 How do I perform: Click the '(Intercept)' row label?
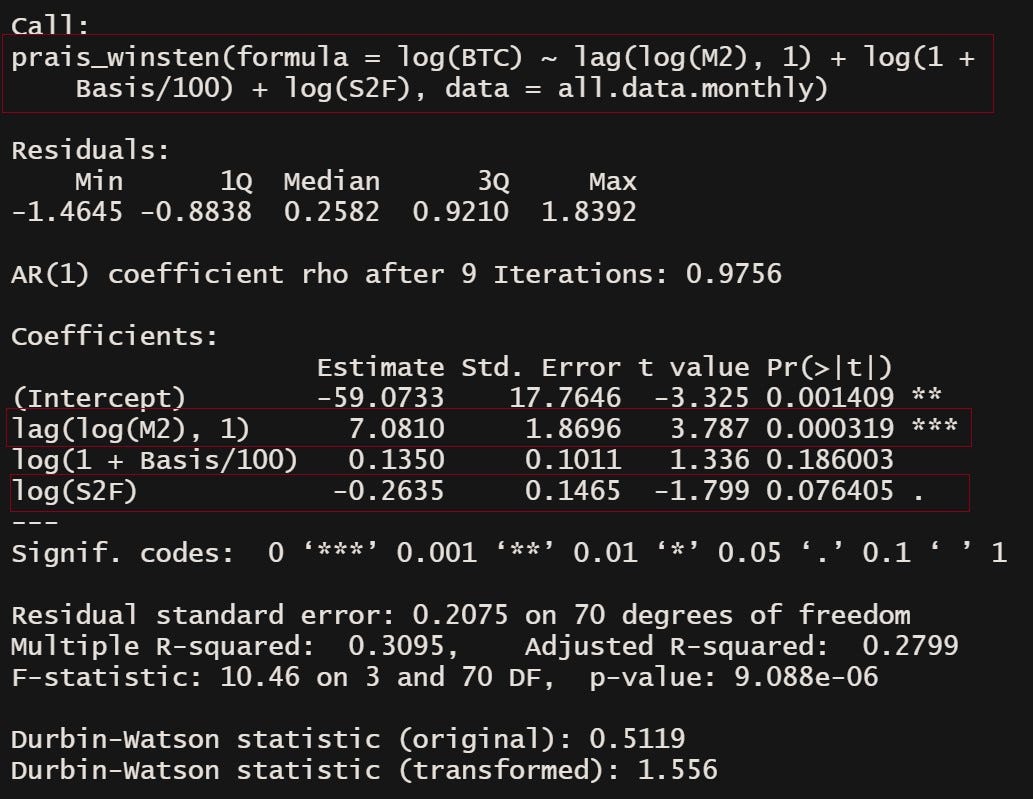pyautogui.click(x=99, y=398)
